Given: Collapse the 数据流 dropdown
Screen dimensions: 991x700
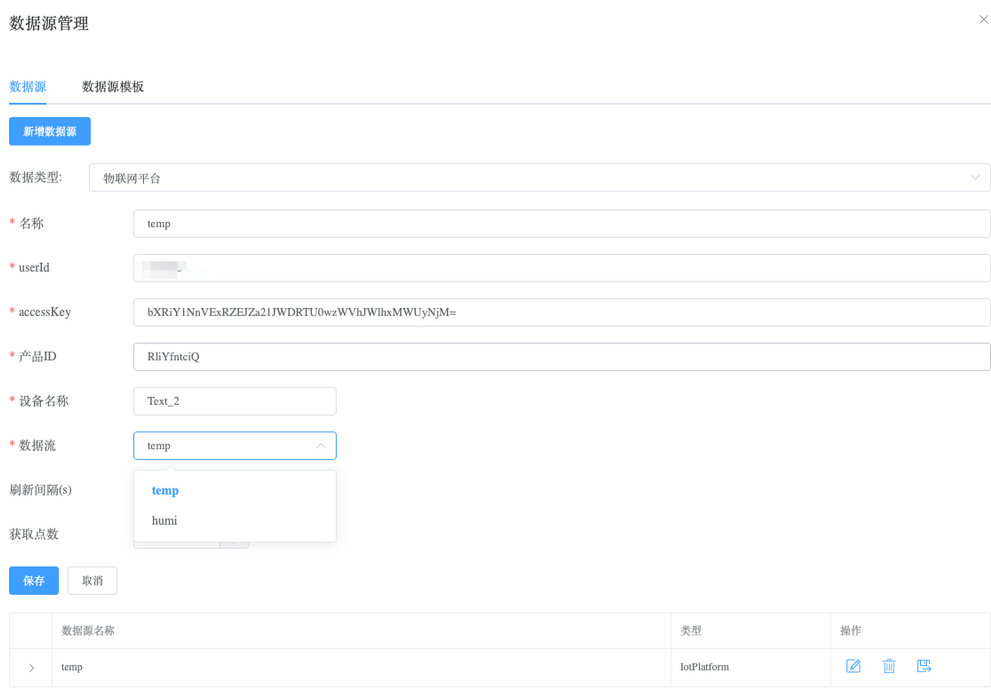Looking at the screenshot, I should click(x=320, y=446).
